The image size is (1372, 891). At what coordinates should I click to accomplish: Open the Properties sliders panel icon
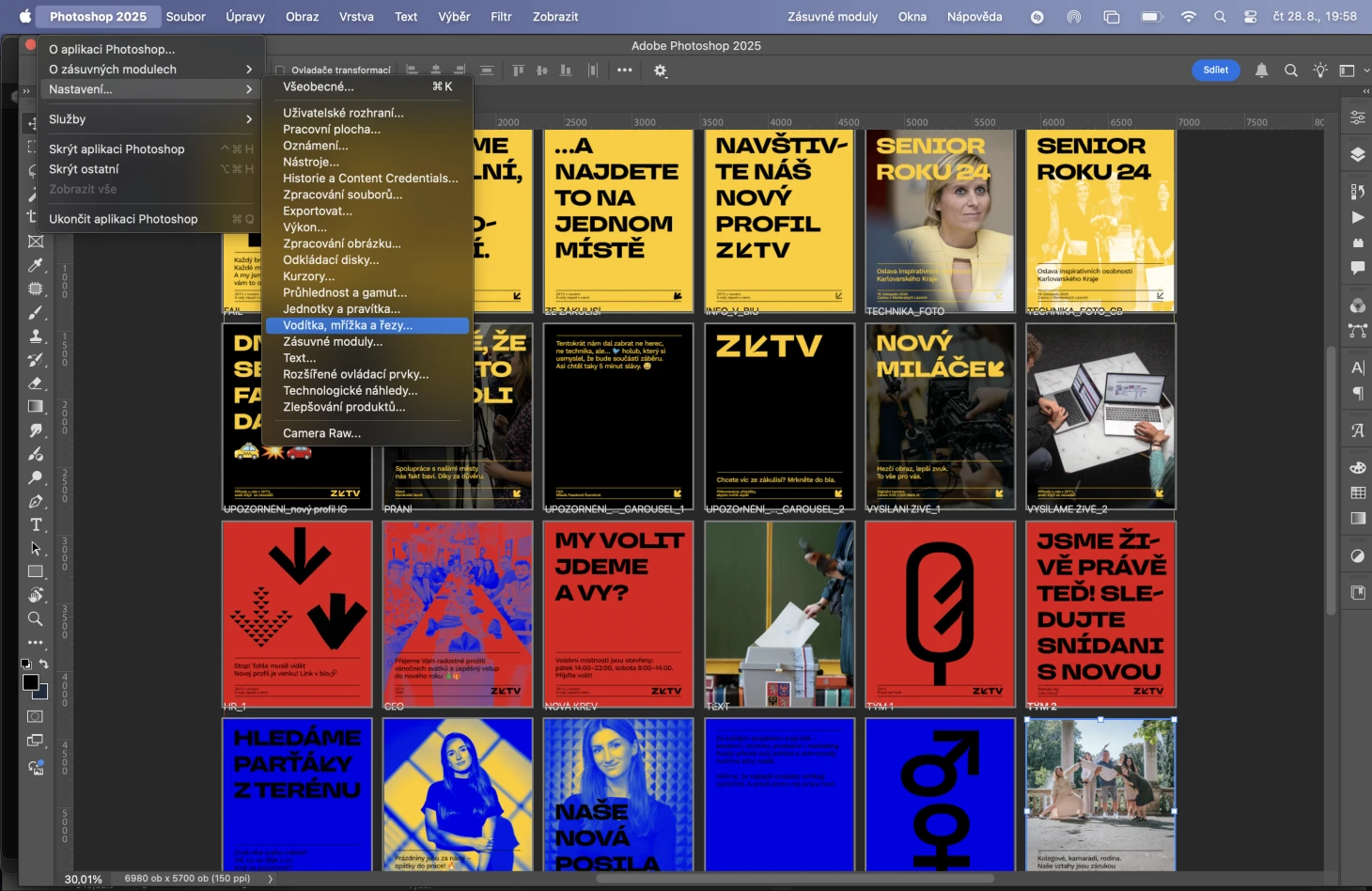1357,117
